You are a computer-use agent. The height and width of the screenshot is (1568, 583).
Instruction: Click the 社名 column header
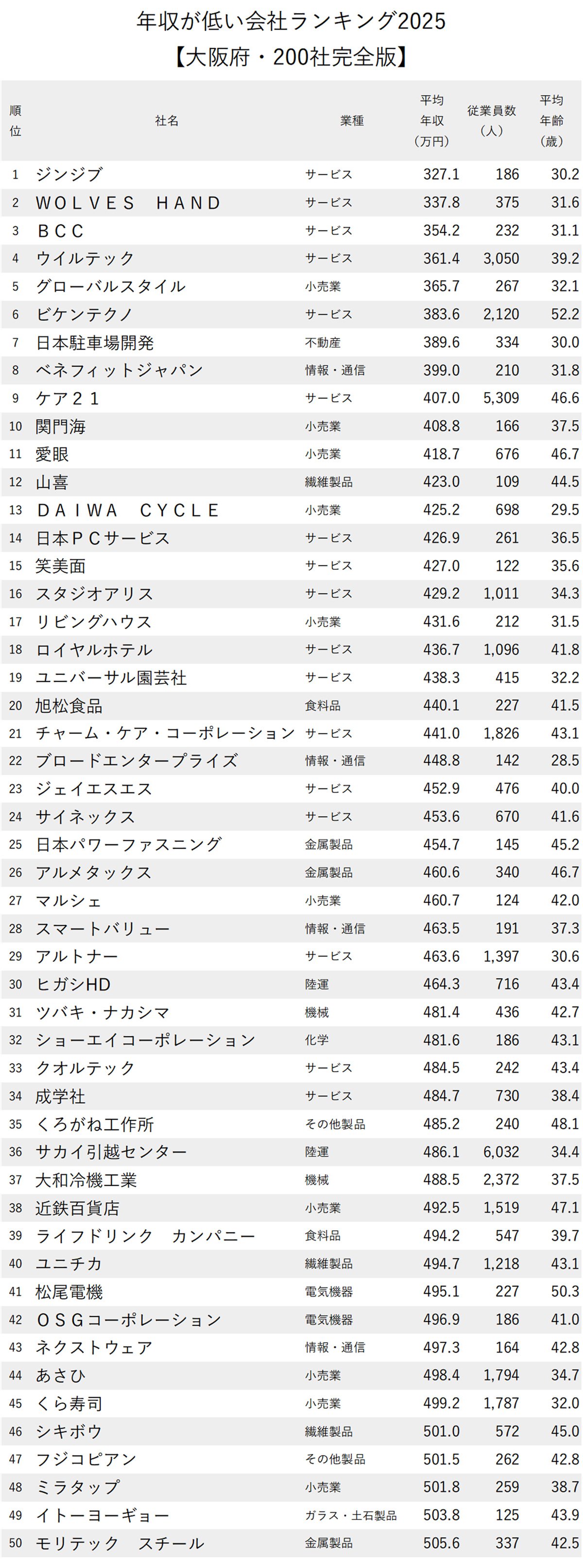click(167, 120)
